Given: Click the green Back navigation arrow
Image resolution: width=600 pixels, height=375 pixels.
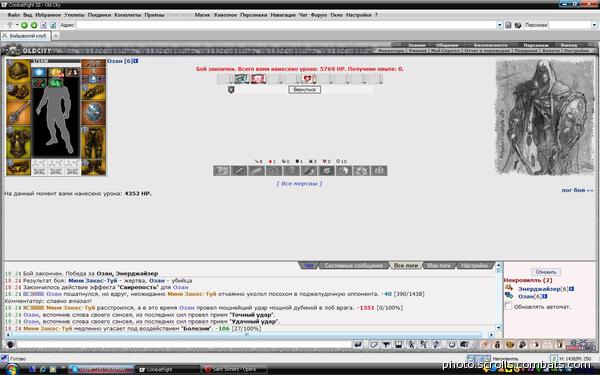Looking at the screenshot, I should pos(24,25).
